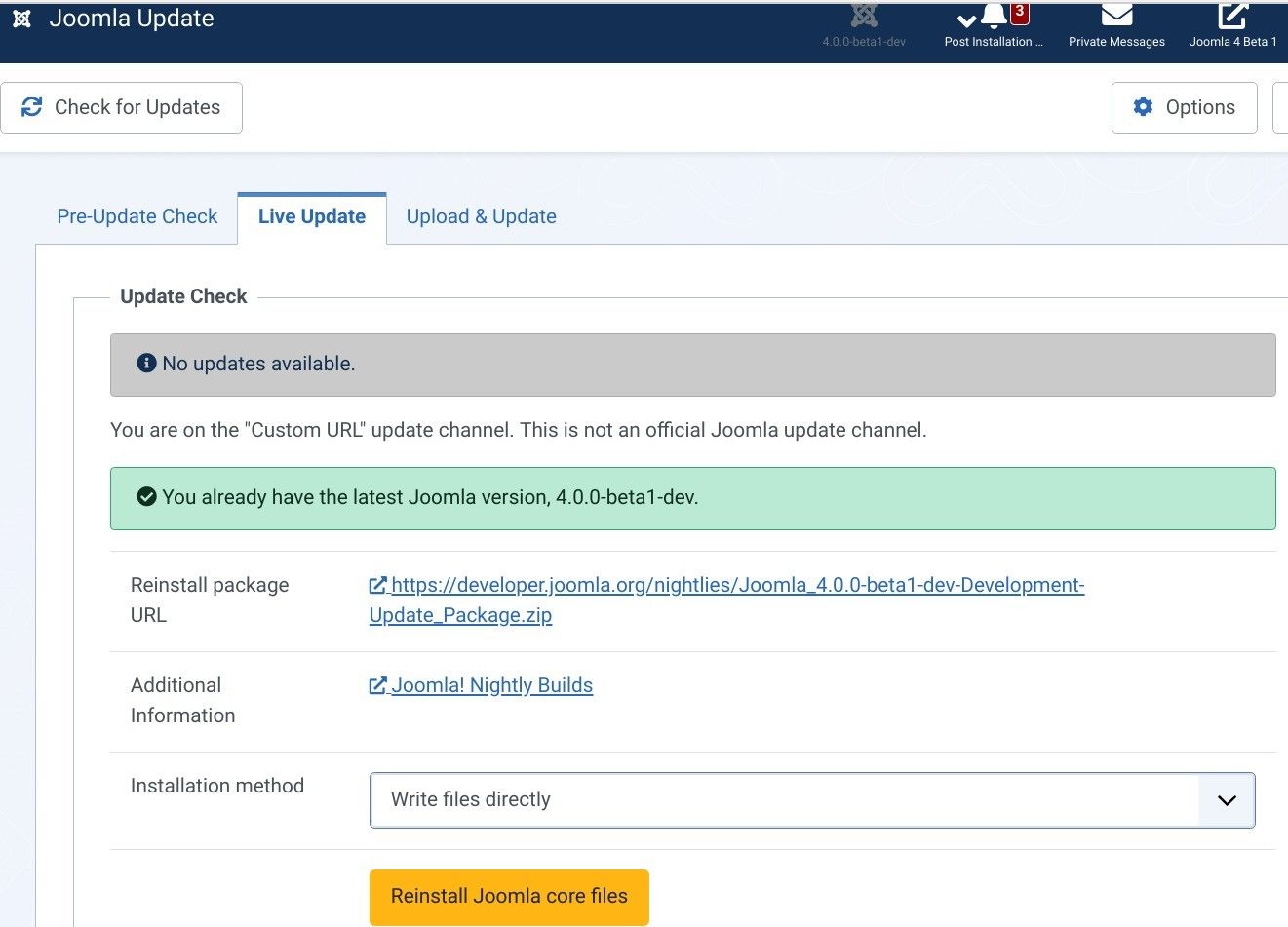
Task: Open the Joomla! Nightly Builds link
Action: 481,685
